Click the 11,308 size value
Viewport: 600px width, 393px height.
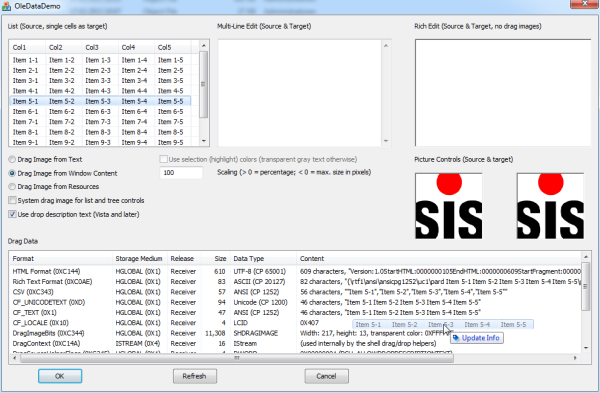216,333
